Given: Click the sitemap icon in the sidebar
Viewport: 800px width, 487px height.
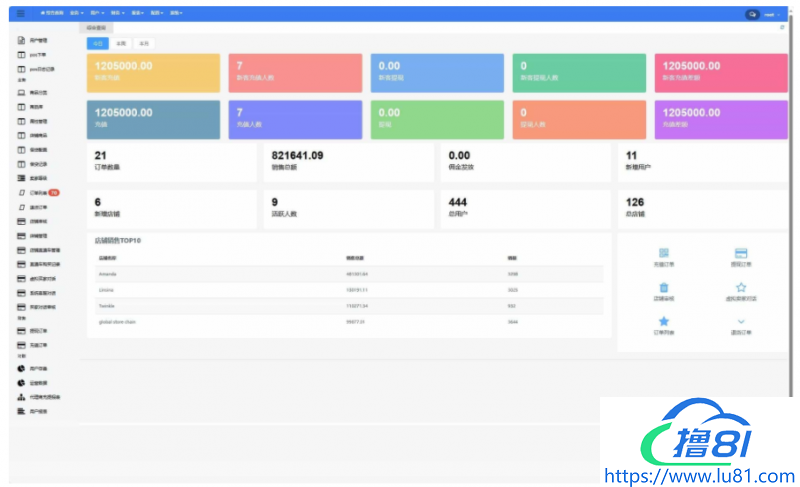Looking at the screenshot, I should pyautogui.click(x=21, y=397).
